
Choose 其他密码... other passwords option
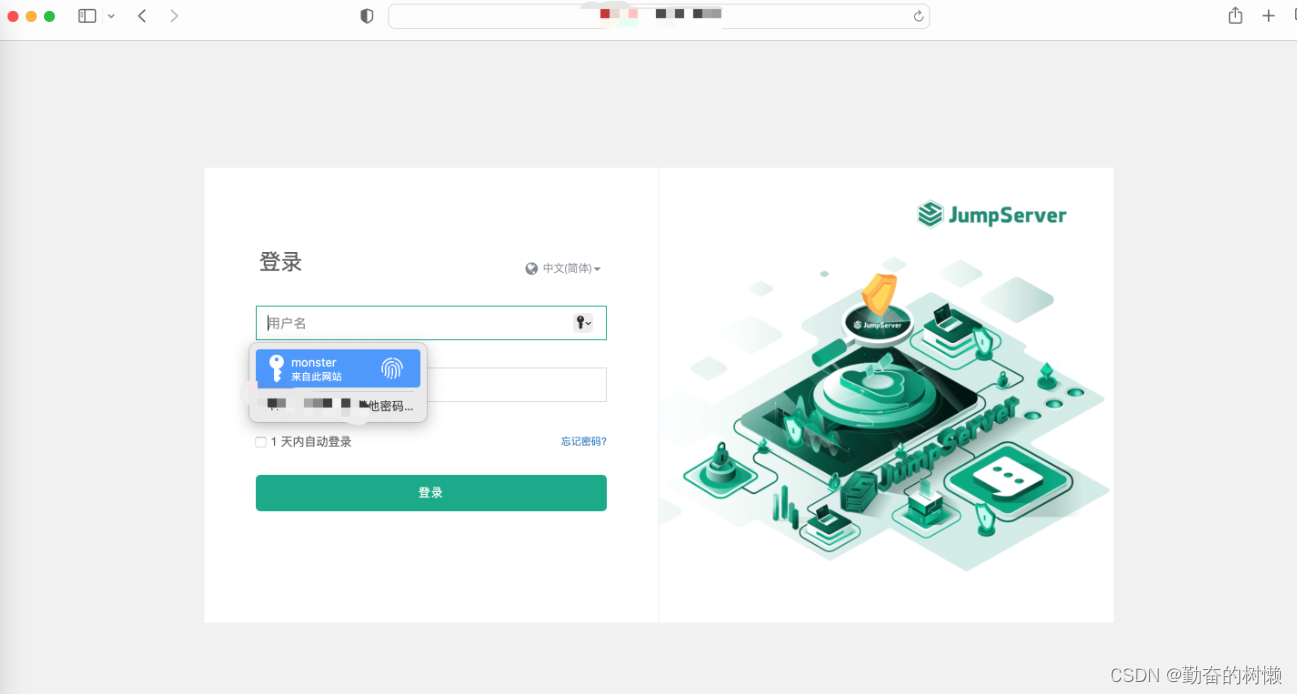point(338,405)
